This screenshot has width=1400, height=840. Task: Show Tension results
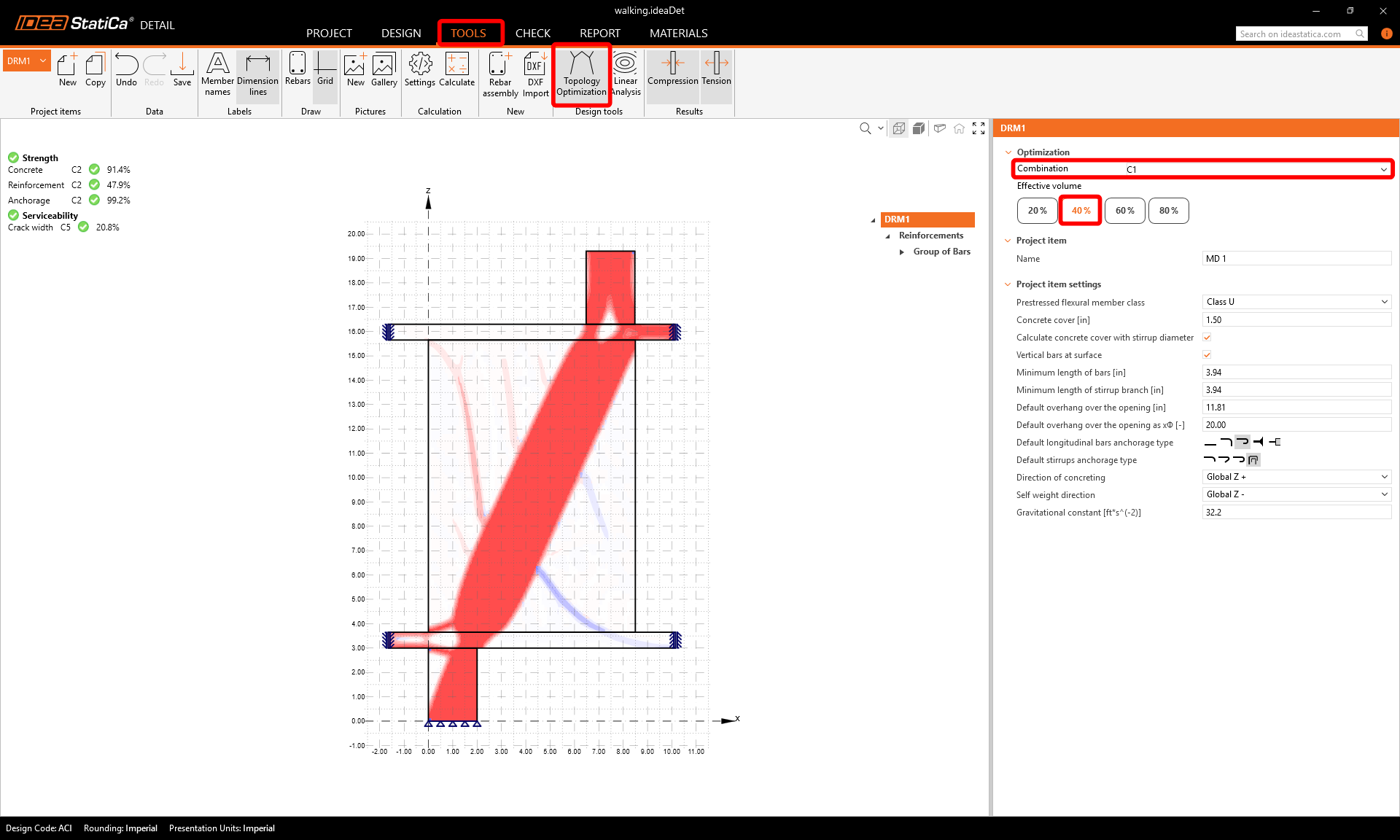coord(716,69)
